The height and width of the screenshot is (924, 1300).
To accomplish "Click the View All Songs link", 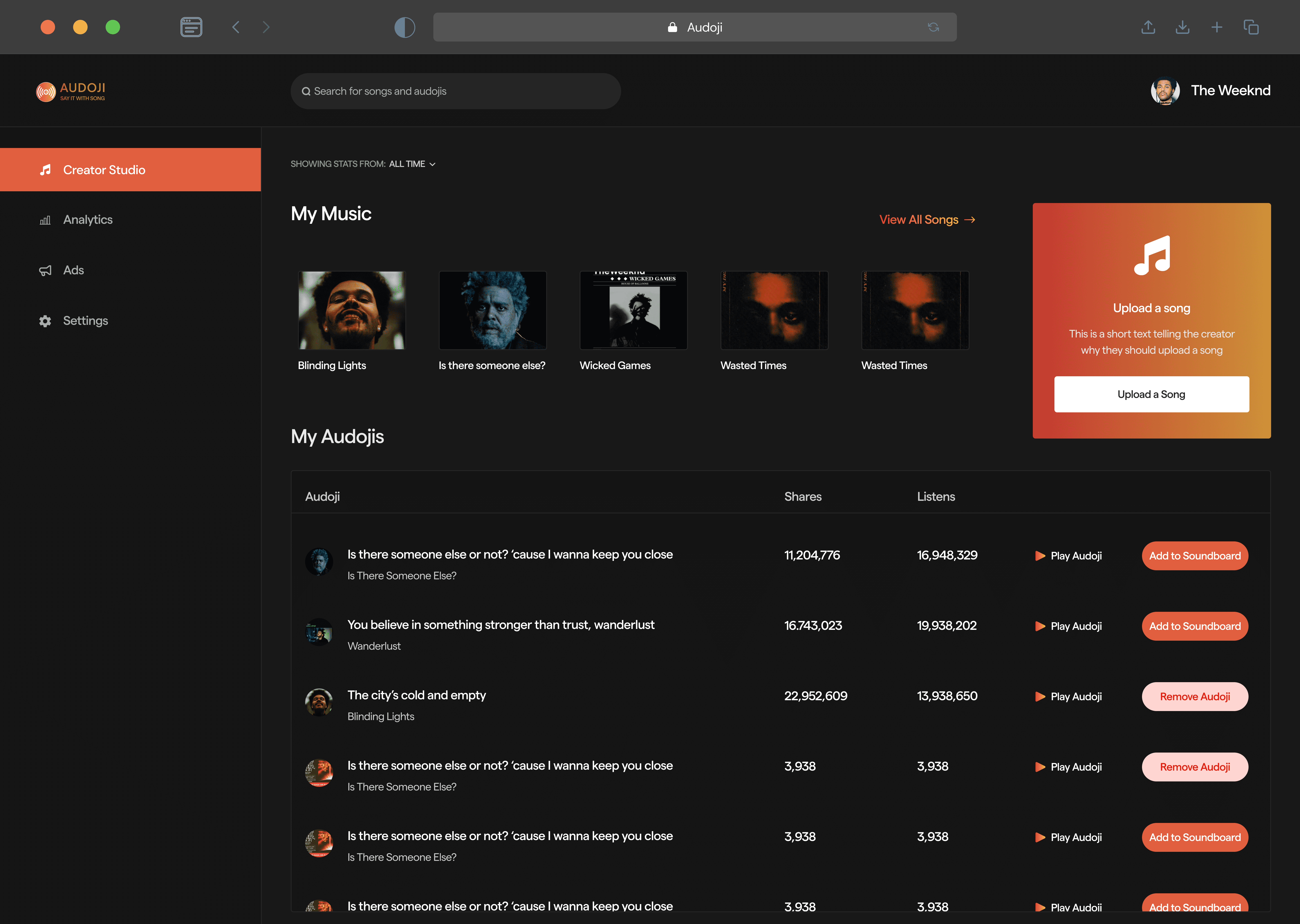I will pyautogui.click(x=927, y=220).
